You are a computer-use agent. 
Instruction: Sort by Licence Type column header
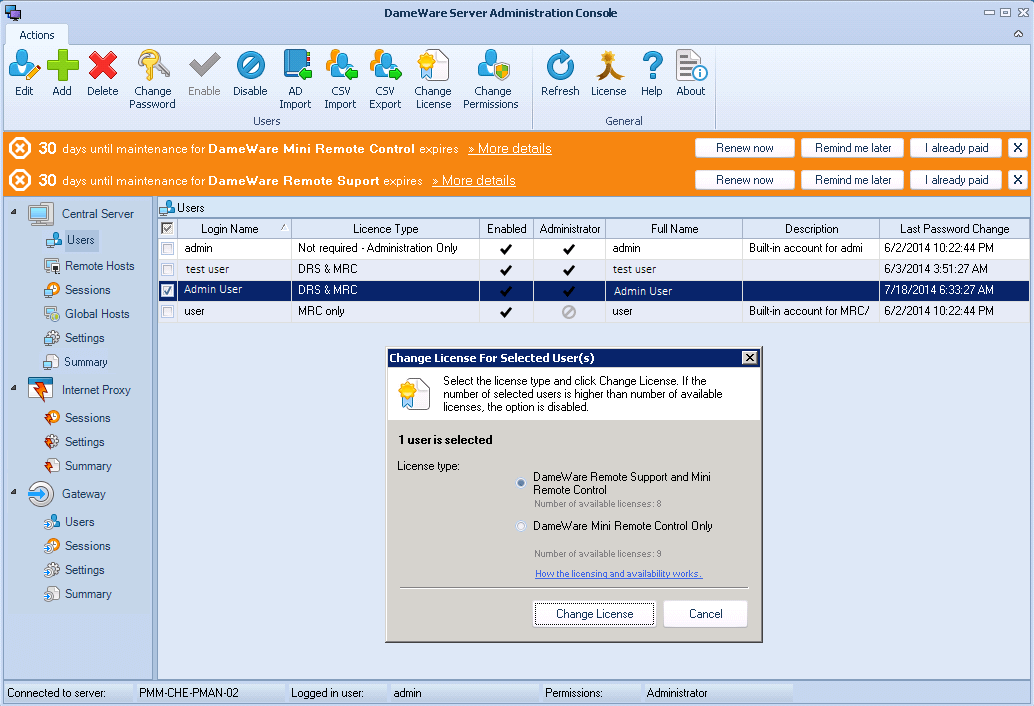pyautogui.click(x=386, y=229)
